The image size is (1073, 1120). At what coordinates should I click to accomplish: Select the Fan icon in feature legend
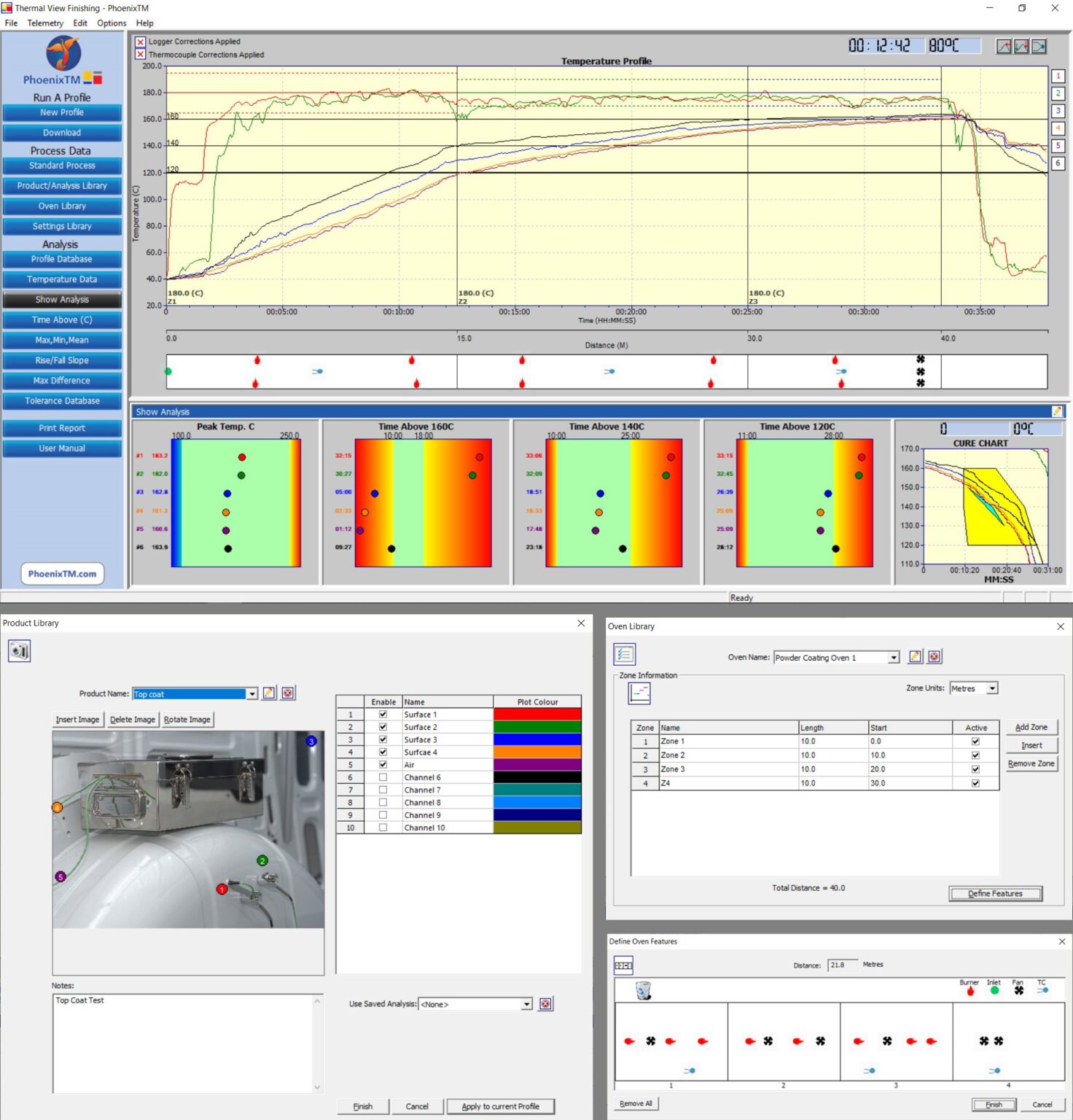coord(1018,991)
